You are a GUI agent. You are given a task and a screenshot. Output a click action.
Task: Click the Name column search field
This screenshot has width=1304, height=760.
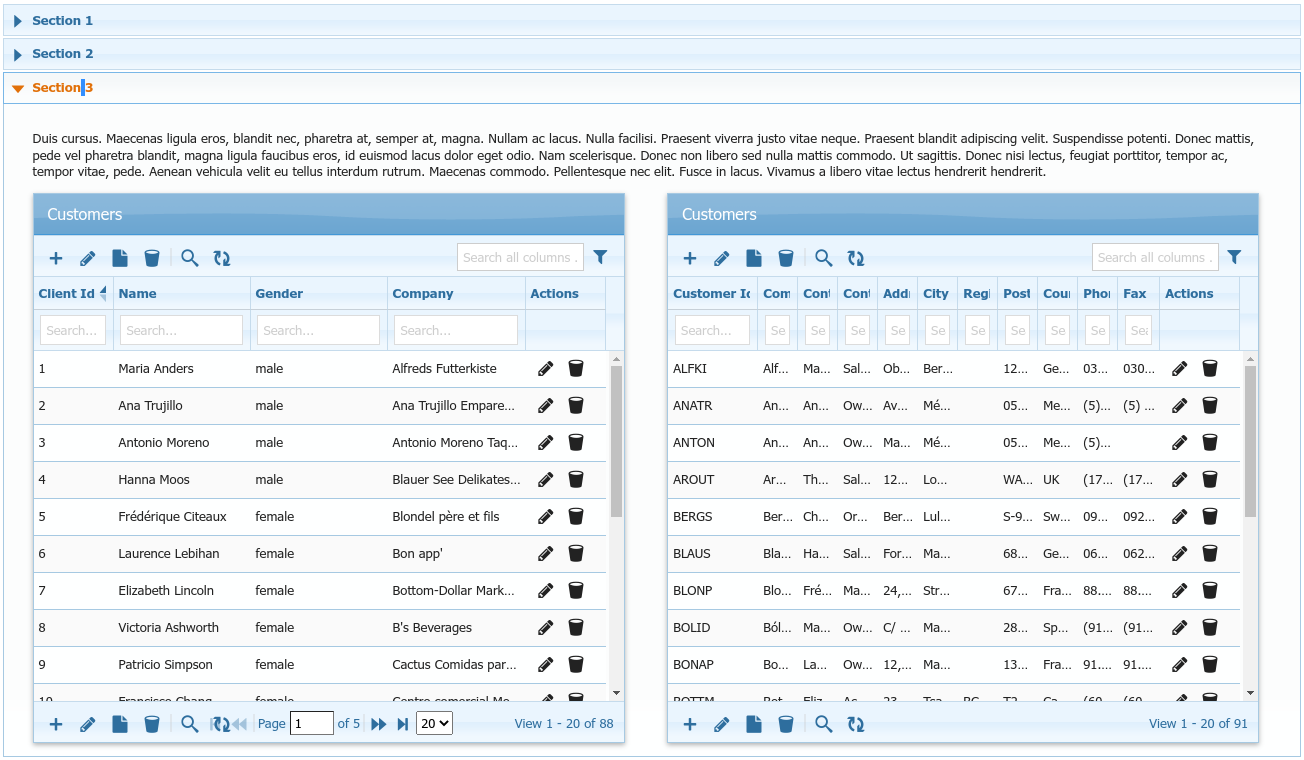point(181,330)
